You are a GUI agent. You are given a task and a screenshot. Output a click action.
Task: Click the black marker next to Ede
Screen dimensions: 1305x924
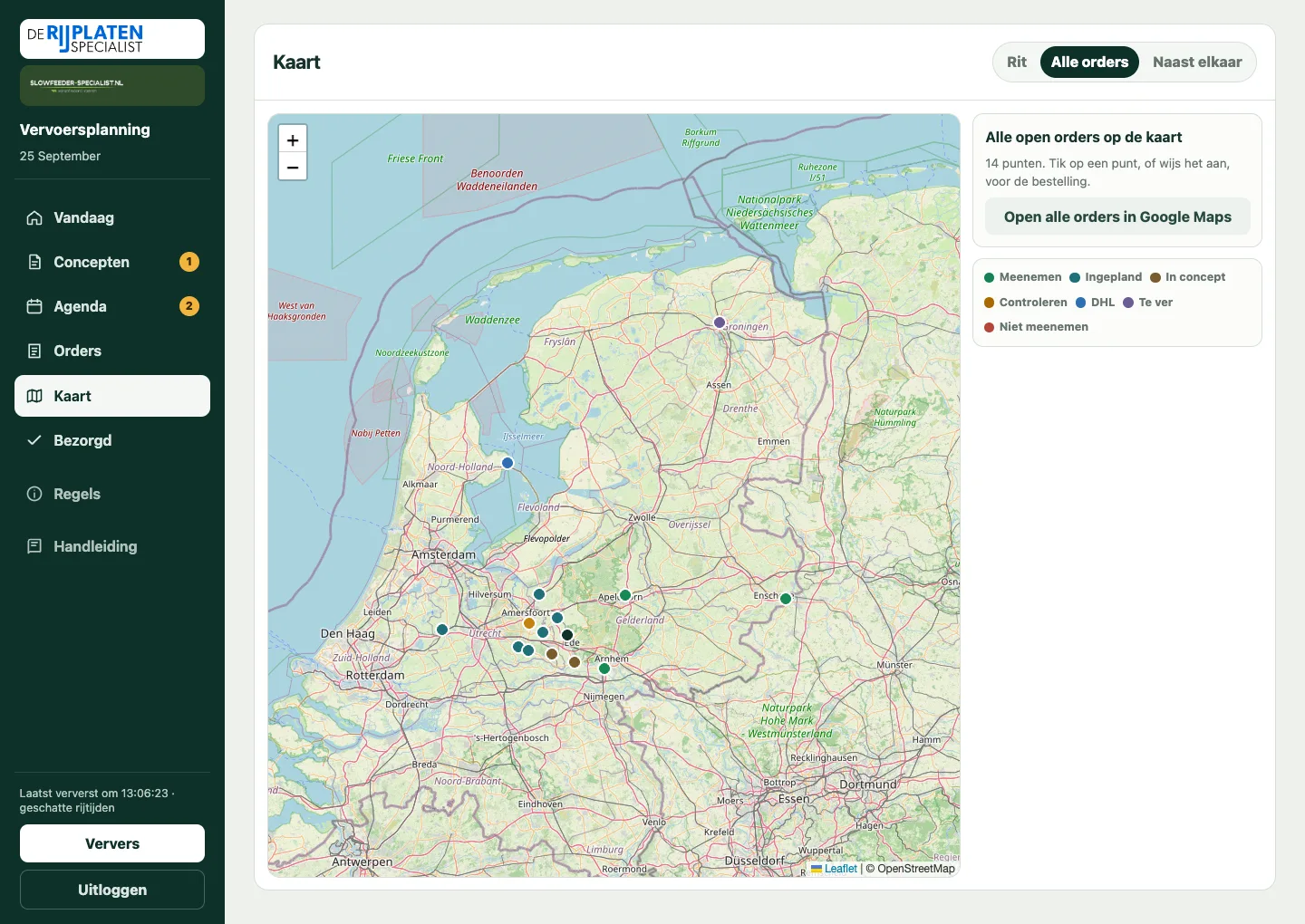pos(567,635)
